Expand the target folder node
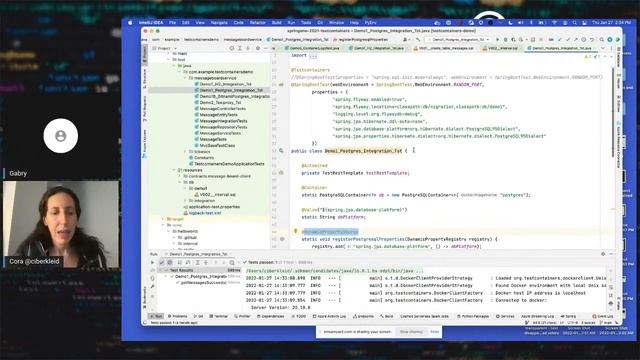Viewport: 640px width, 360px height. click(x=163, y=219)
